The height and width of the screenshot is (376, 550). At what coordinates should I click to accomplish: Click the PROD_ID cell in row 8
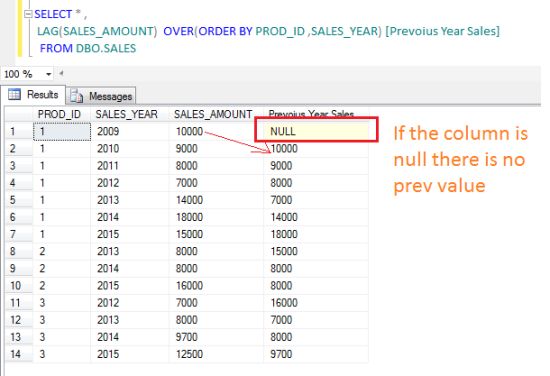[62, 251]
